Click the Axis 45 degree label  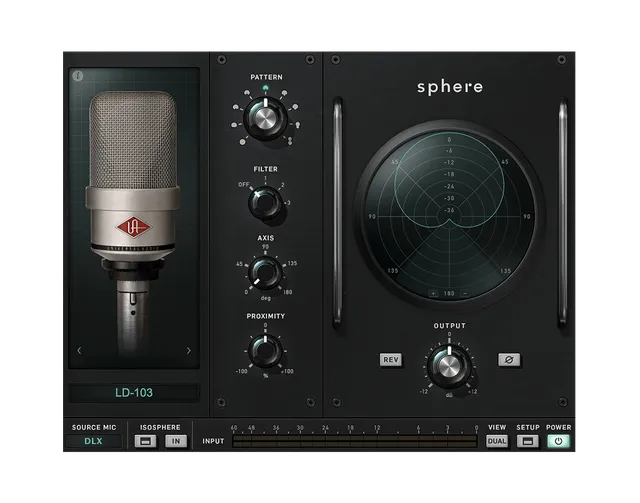point(240,264)
